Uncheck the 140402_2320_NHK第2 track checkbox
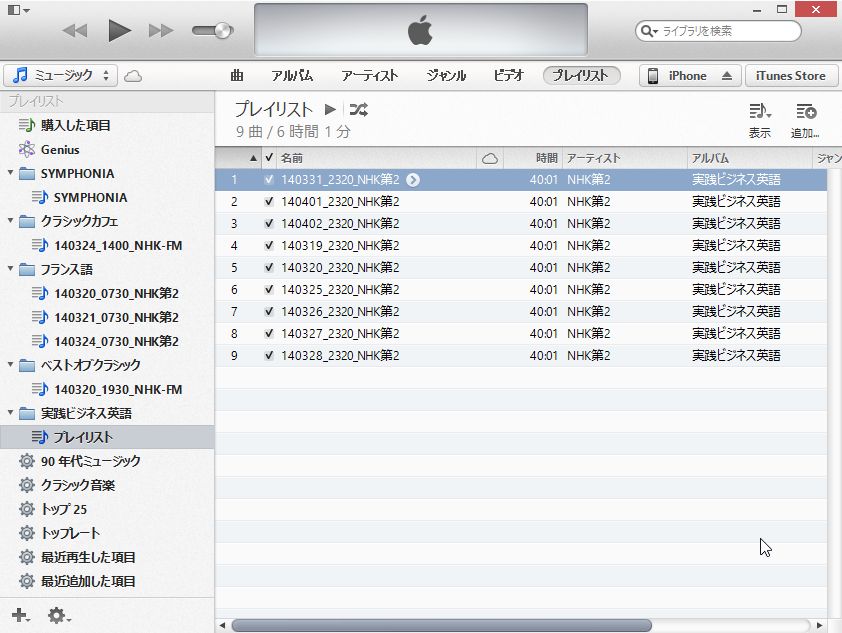This screenshot has width=842, height=633. 269,223
